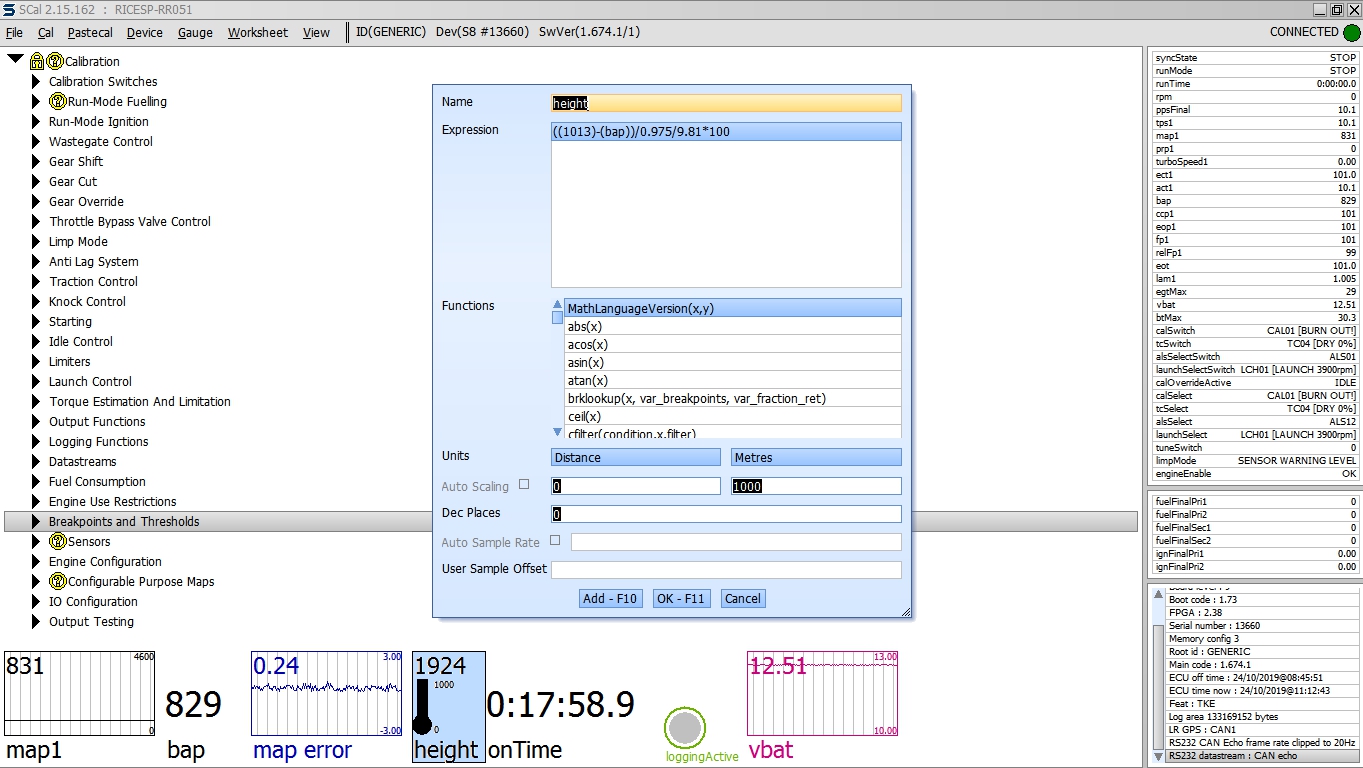
Task: Click the map error graph gauge
Action: click(326, 706)
